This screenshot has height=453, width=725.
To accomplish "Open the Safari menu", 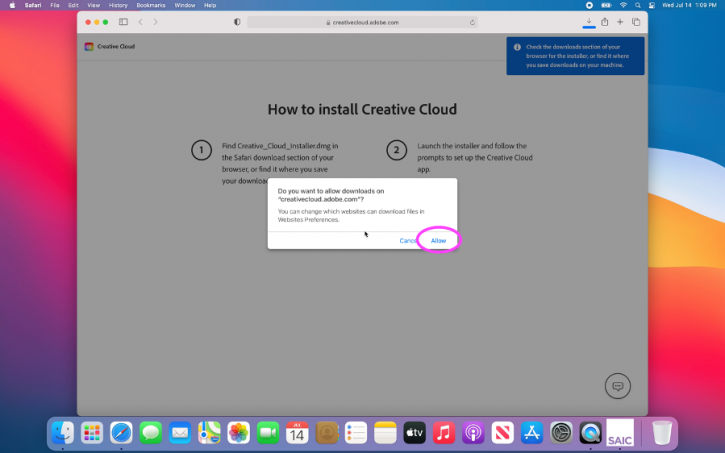I will (33, 5).
